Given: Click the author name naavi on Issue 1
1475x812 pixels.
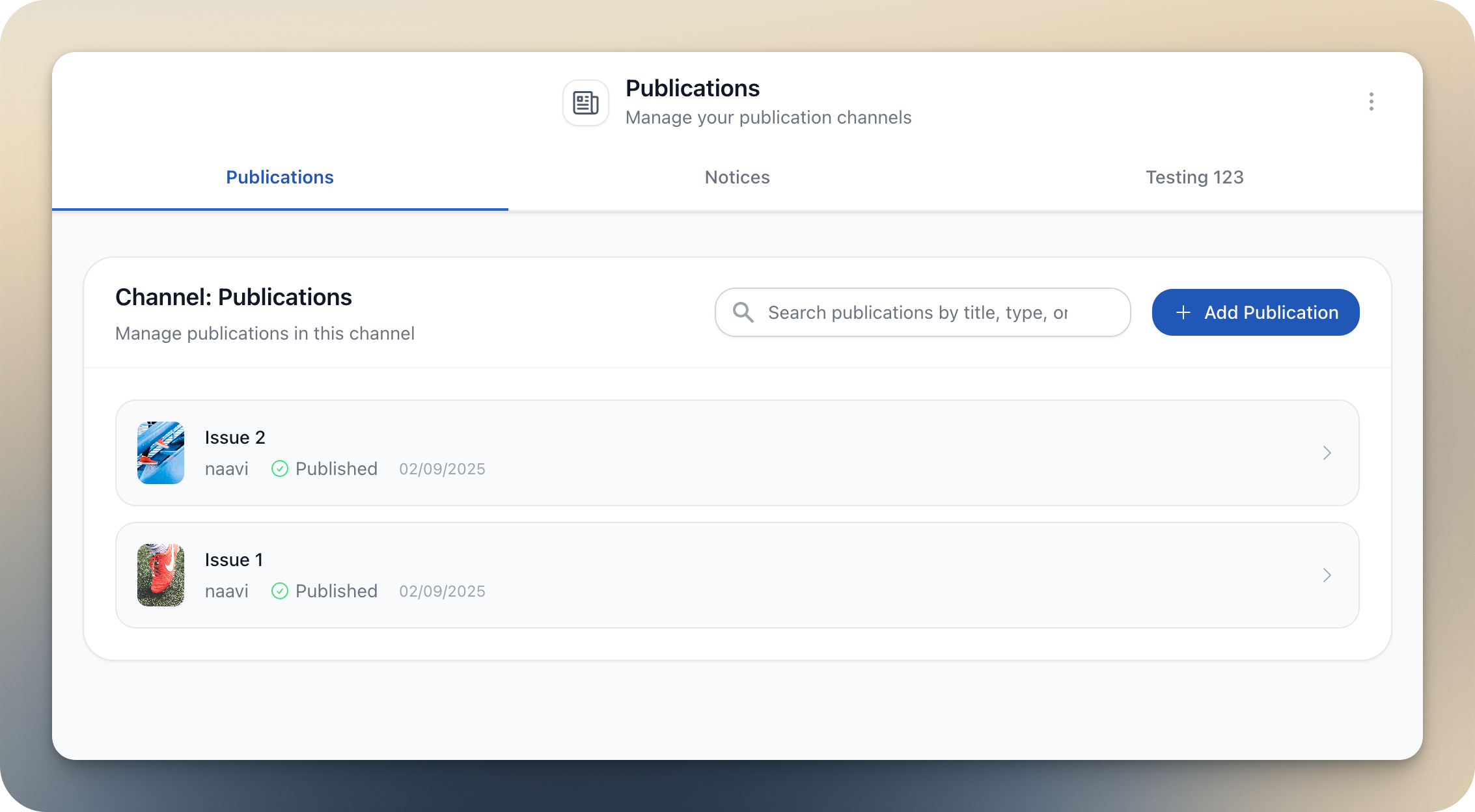Looking at the screenshot, I should 227,591.
